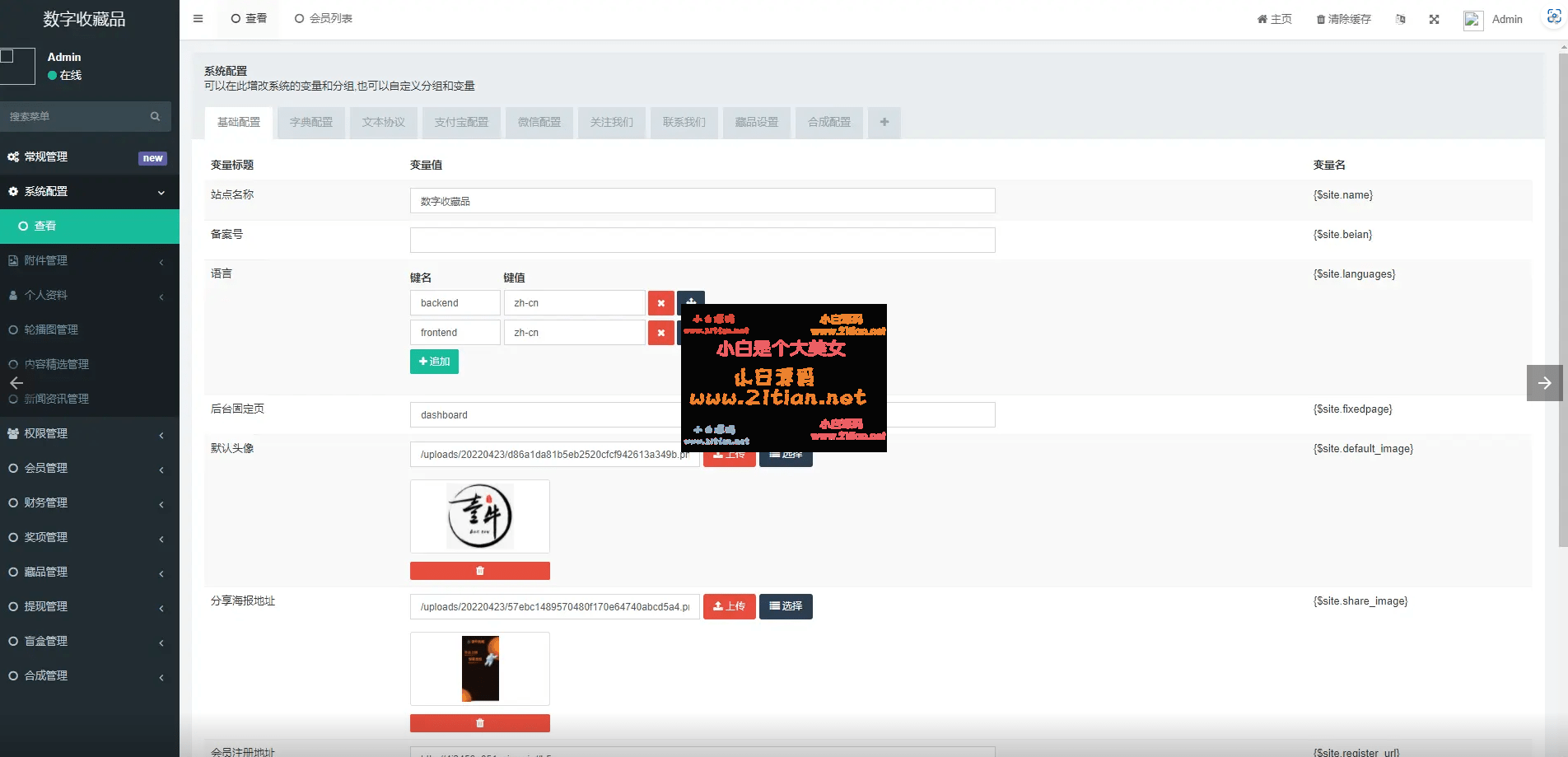Click the search icon in sidebar menu search

click(155, 117)
